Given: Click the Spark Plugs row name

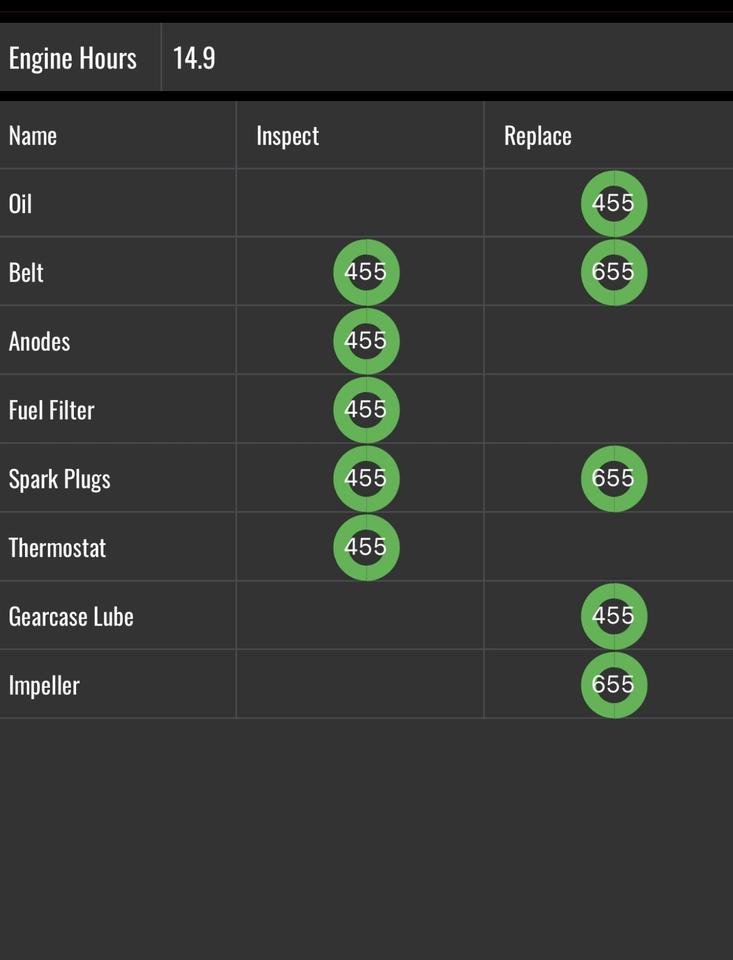Looking at the screenshot, I should (x=60, y=479).
